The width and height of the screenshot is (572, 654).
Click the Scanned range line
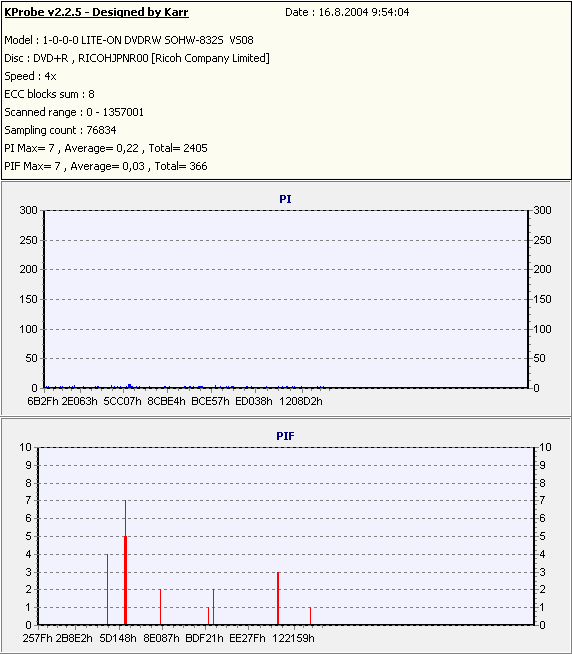pyautogui.click(x=74, y=112)
